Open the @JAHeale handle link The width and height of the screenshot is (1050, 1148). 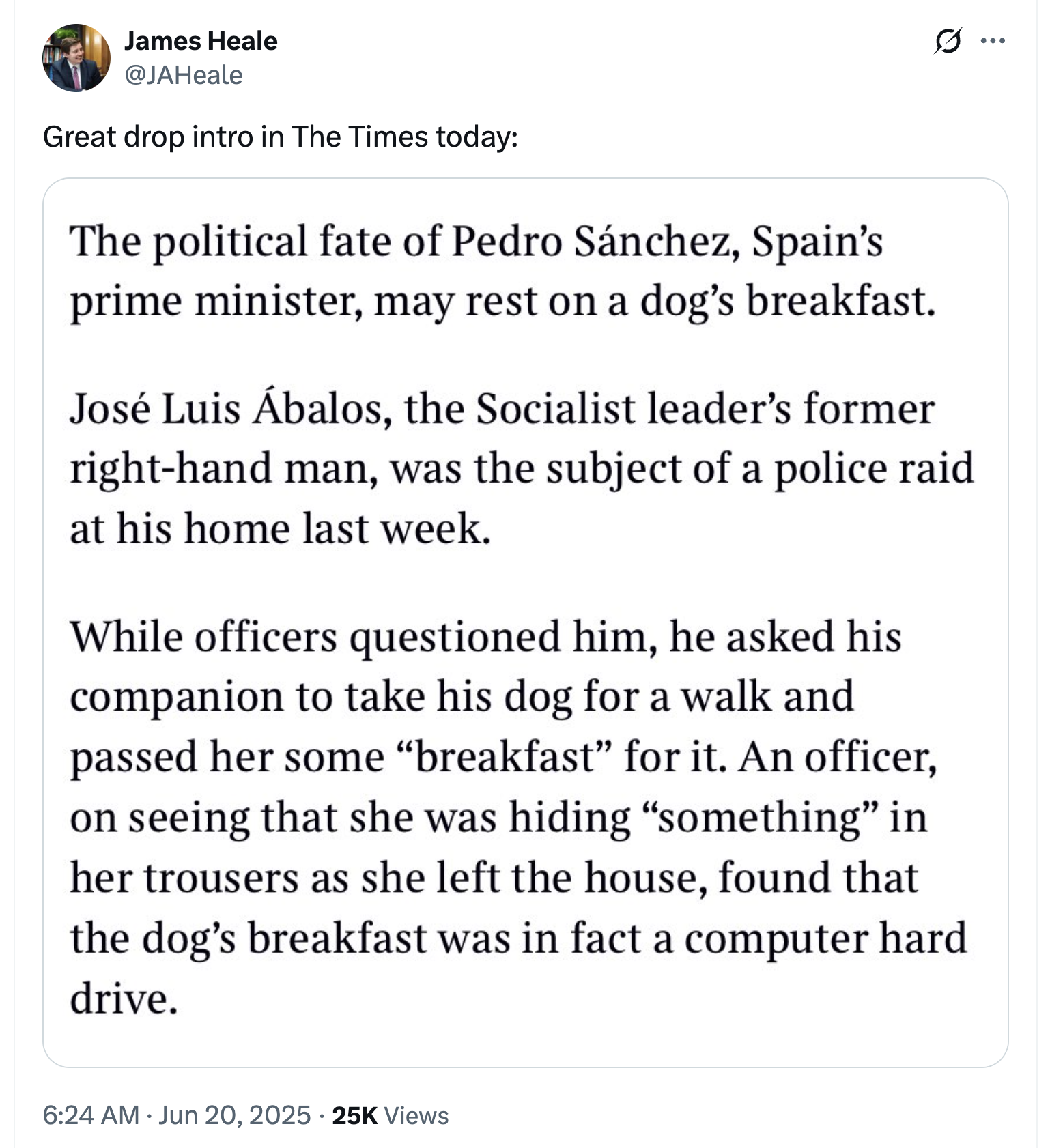[183, 75]
